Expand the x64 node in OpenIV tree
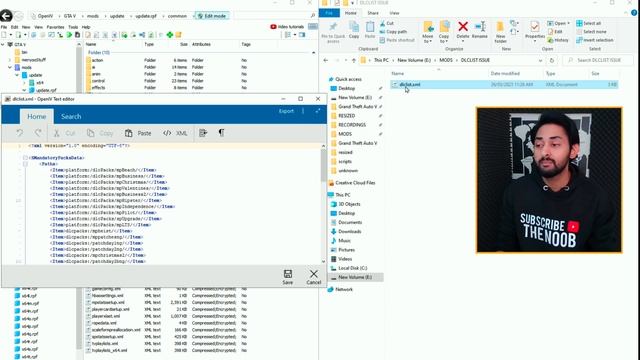Screen dimensions: 640x360 24,82
